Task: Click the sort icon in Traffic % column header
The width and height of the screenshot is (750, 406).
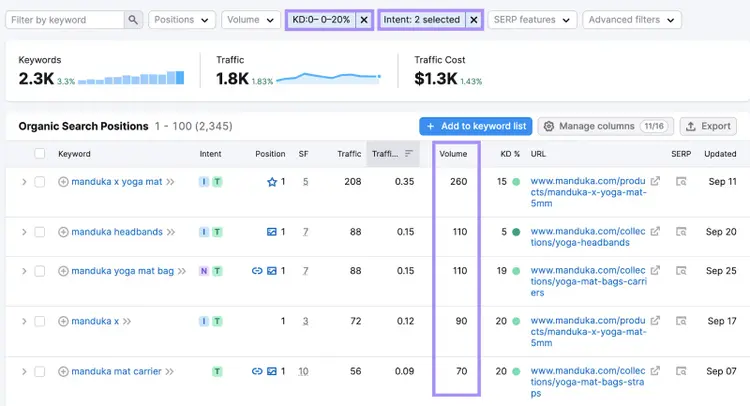Action: (x=408, y=154)
